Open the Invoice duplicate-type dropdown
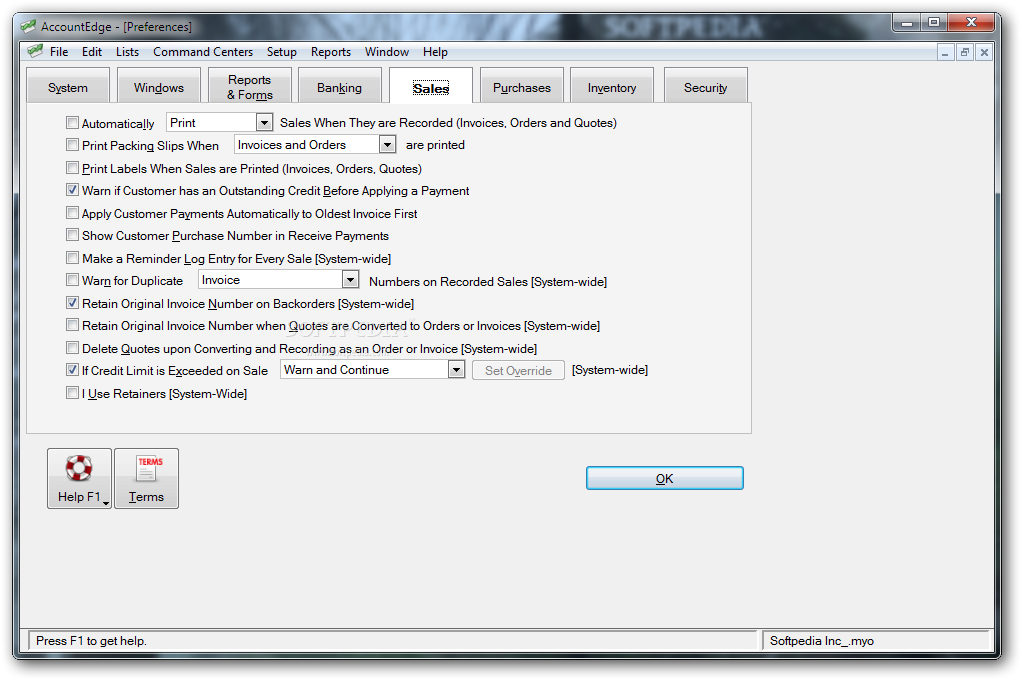The height and width of the screenshot is (680, 1022). tap(351, 280)
